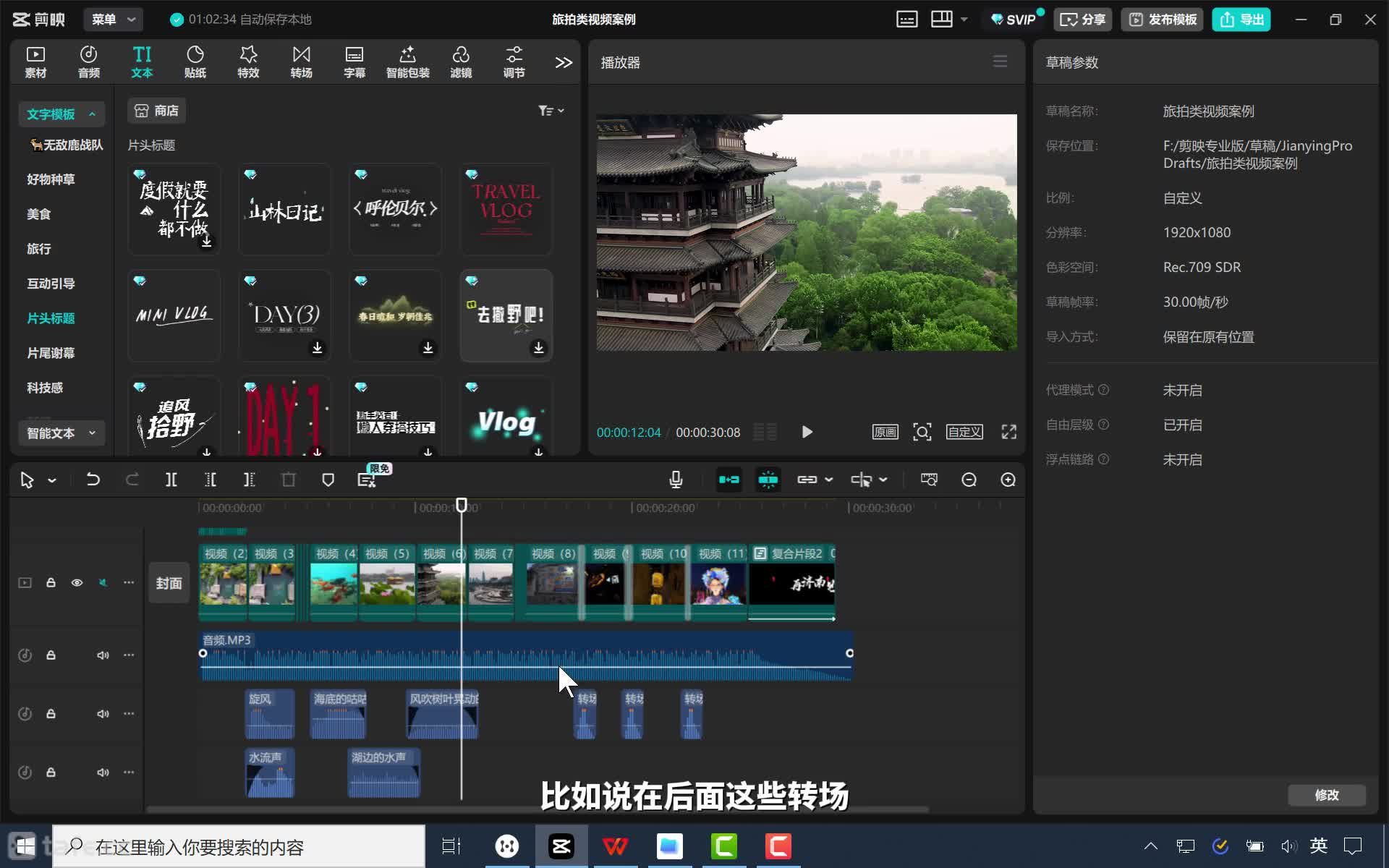Download the DAY(3) template
Image resolution: width=1389 pixels, height=868 pixels.
pyautogui.click(x=317, y=348)
